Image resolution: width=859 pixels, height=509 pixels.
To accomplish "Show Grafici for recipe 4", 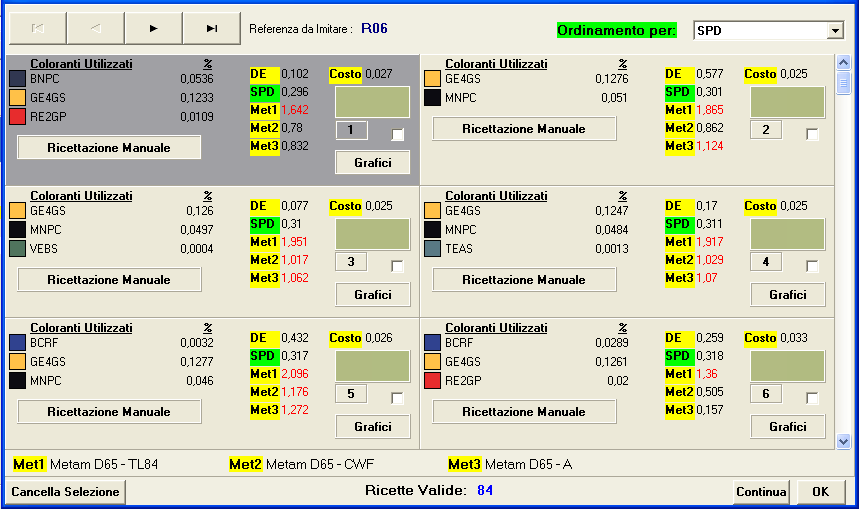I will (787, 295).
